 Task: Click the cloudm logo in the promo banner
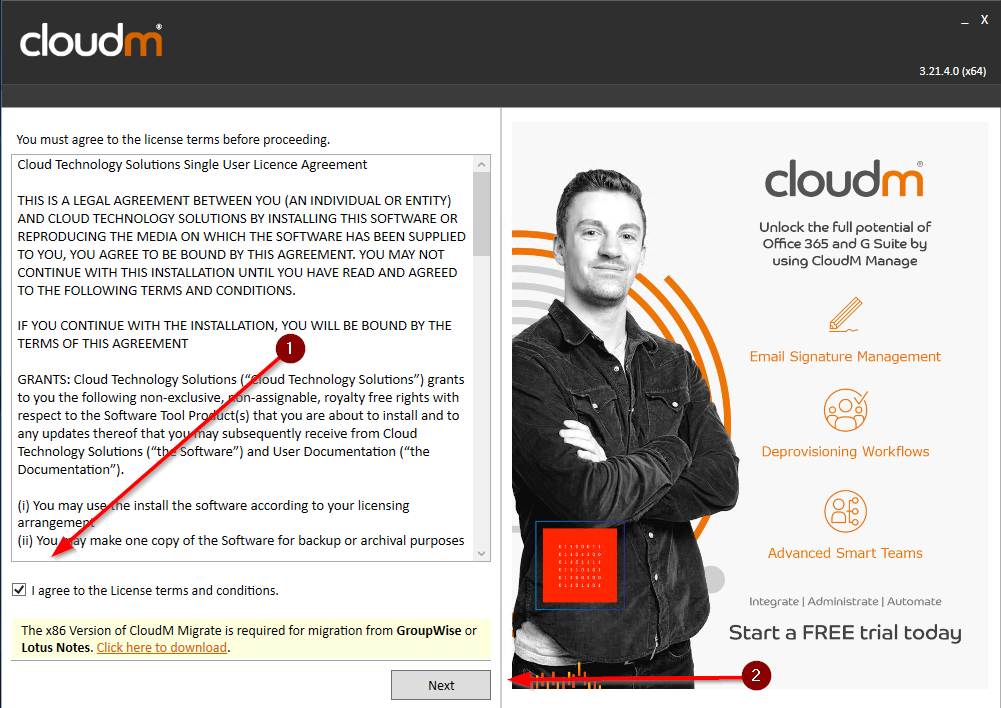point(844,179)
